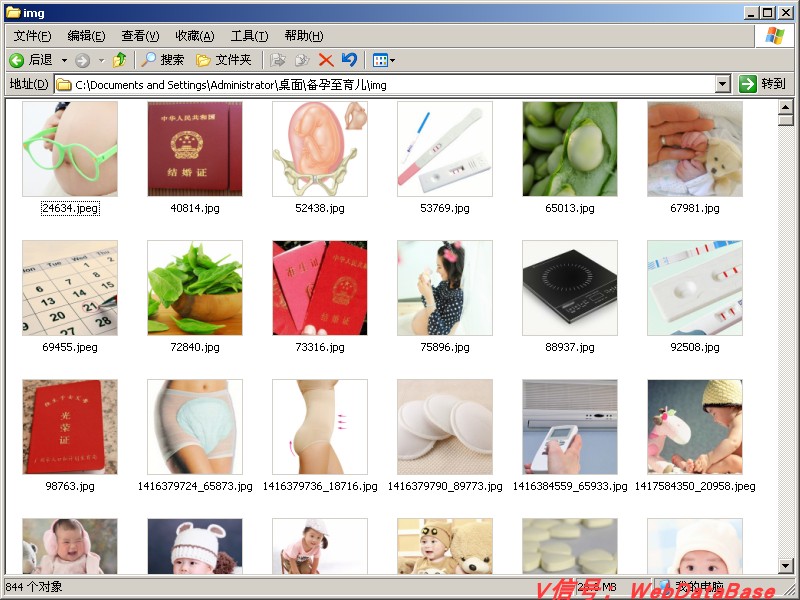Click the Windows flag logo
This screenshot has width=800, height=600.
(x=774, y=36)
